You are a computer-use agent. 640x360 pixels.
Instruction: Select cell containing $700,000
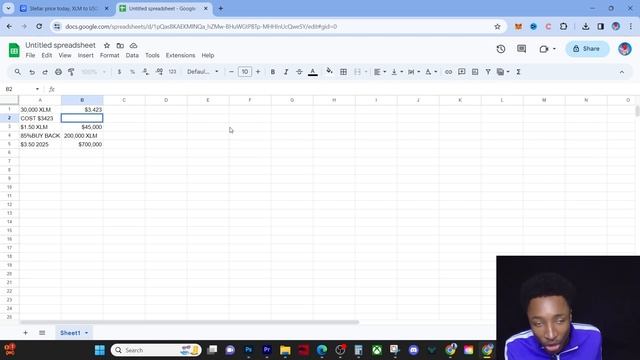coord(82,144)
